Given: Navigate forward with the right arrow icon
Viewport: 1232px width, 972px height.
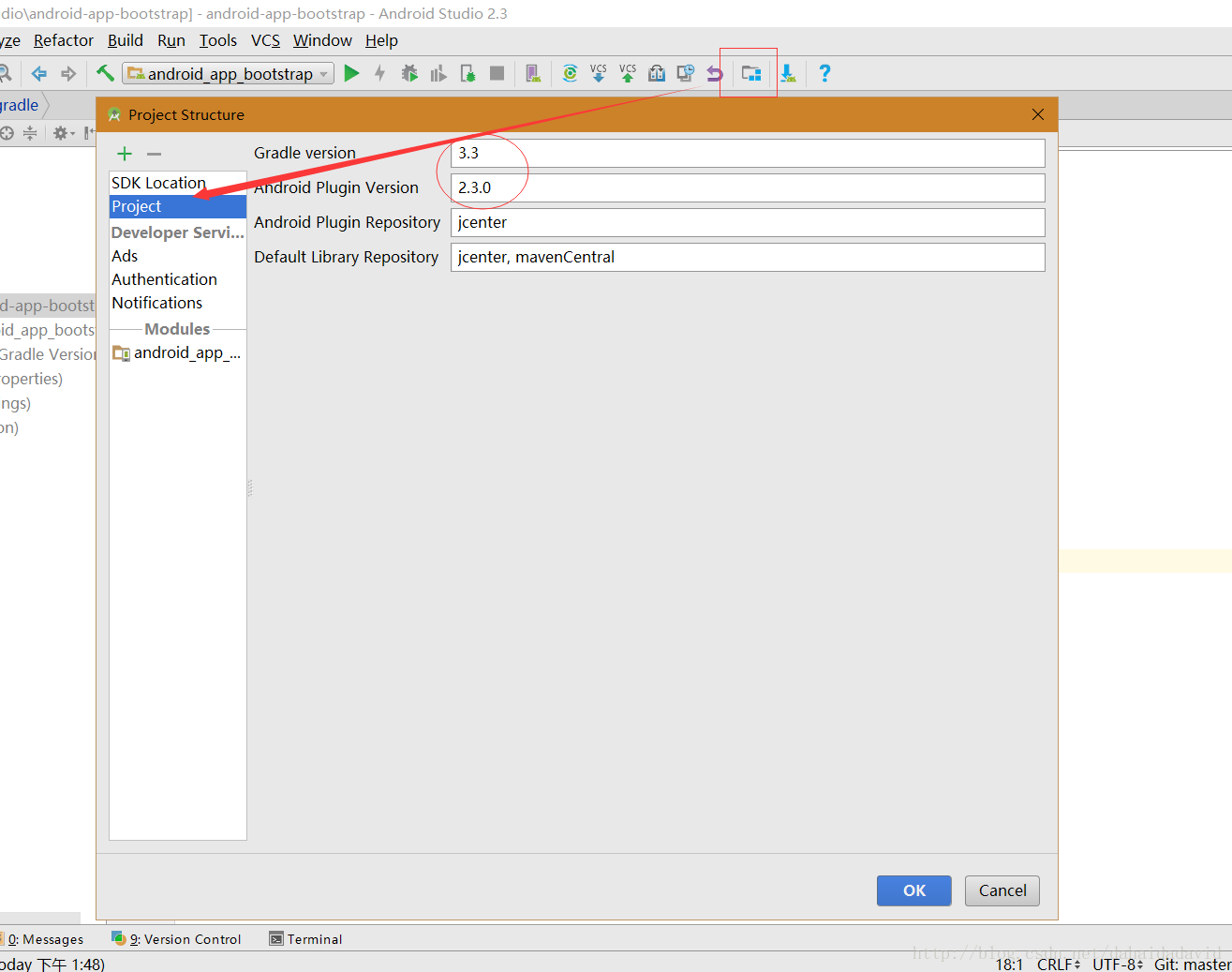Looking at the screenshot, I should tap(68, 73).
